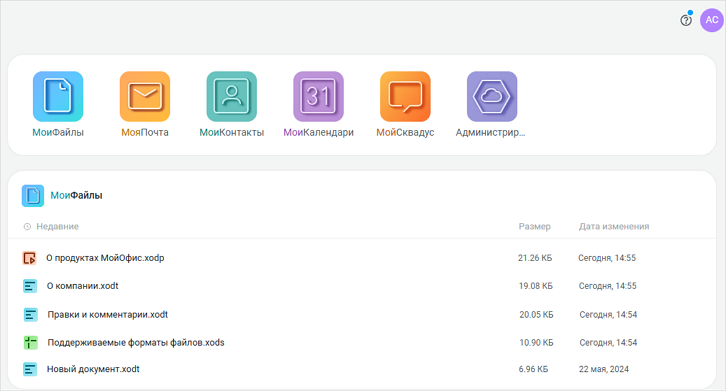
Task: Open file Новый документ.xodt
Action: pos(93,369)
